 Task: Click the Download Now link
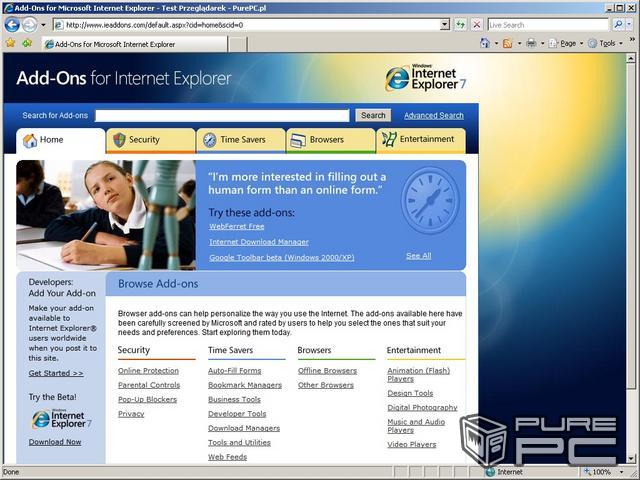55,442
